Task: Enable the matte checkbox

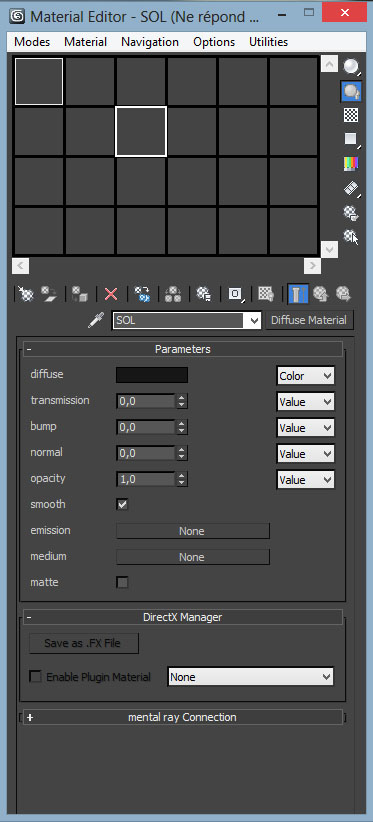Action: point(123,582)
